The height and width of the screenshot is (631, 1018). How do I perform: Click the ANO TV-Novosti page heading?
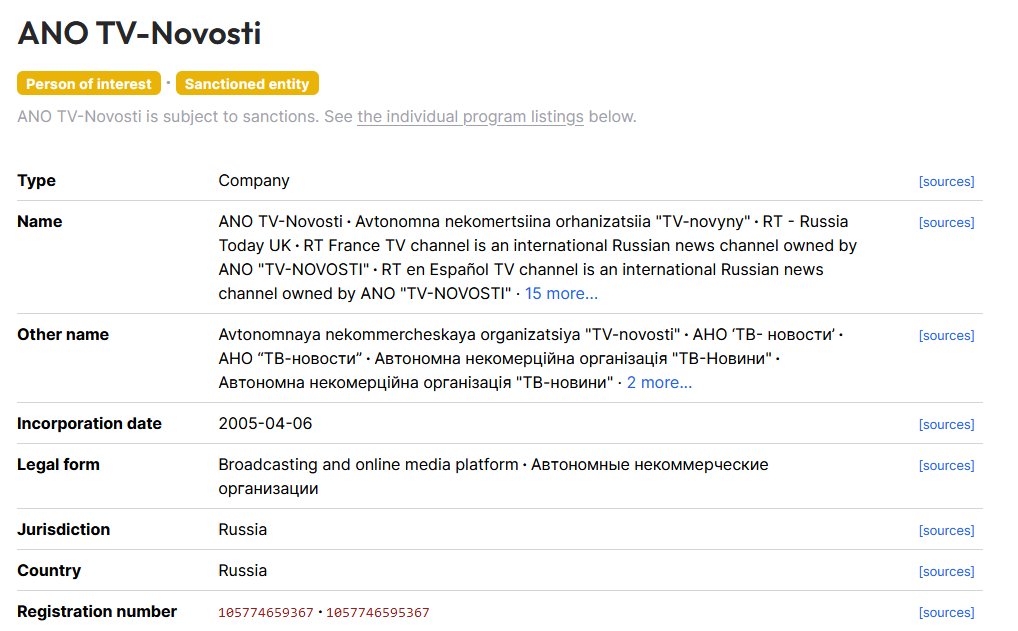point(140,33)
